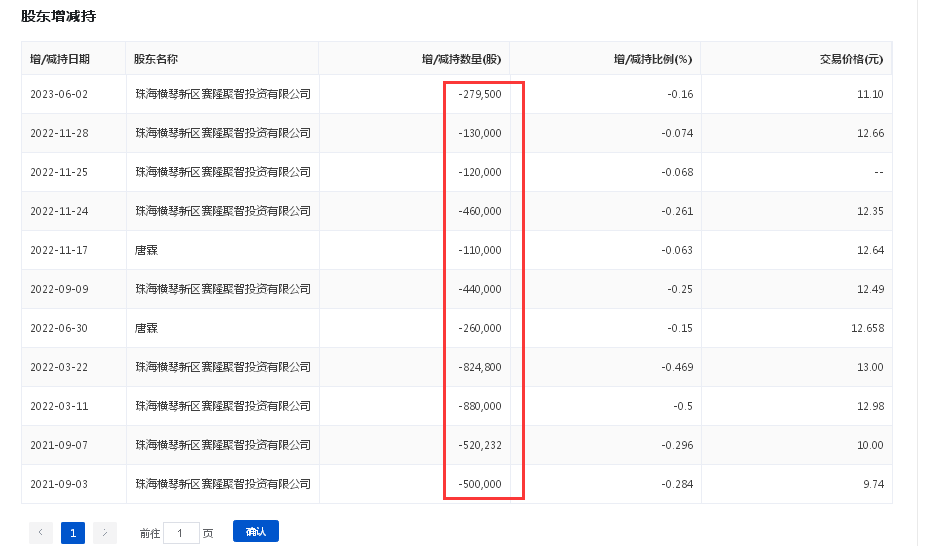The height and width of the screenshot is (546, 930).
Task: Click shareholder name in the 2021-09-03 row
Action: pyautogui.click(x=223, y=484)
